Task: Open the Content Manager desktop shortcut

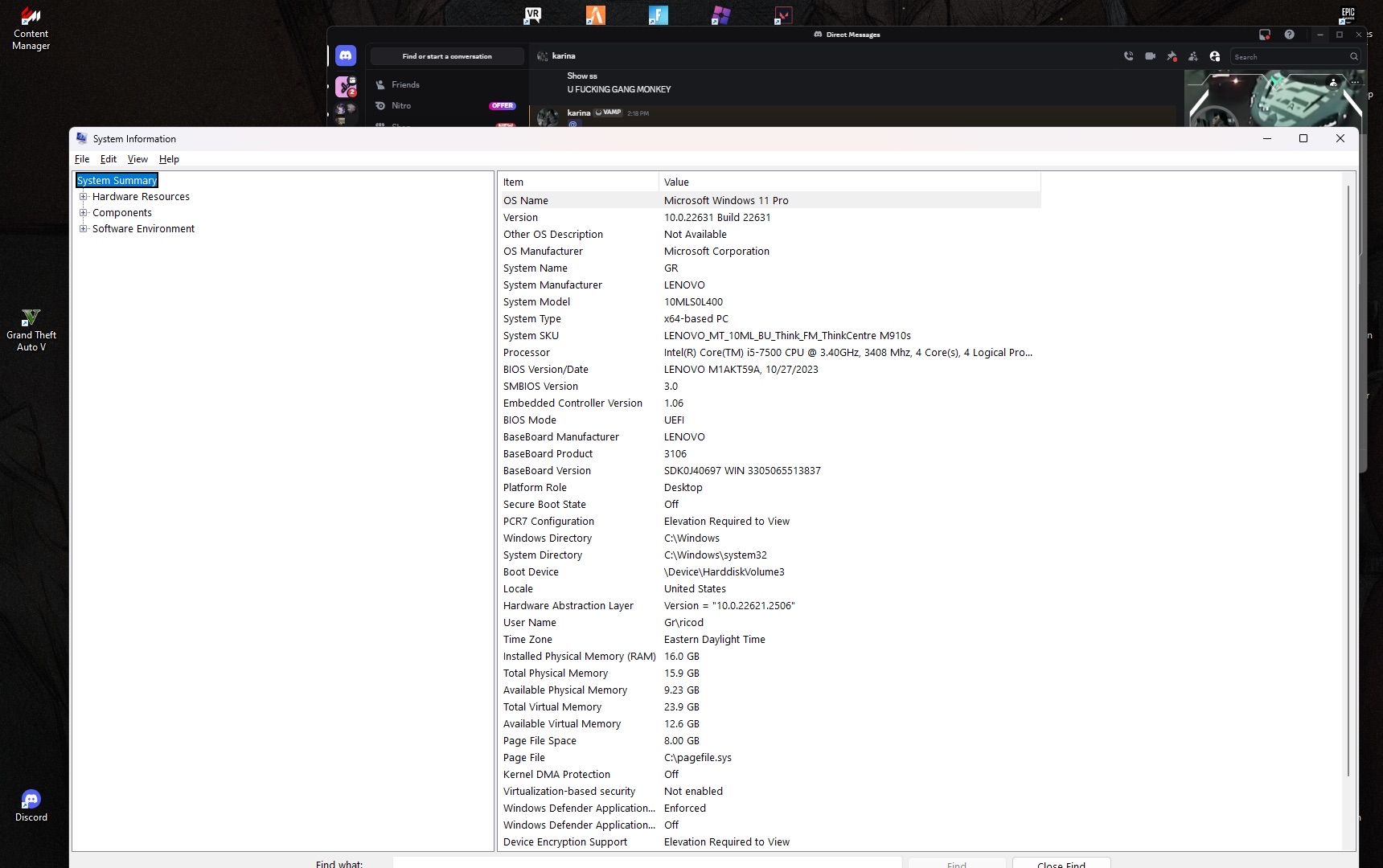Action: tap(31, 29)
